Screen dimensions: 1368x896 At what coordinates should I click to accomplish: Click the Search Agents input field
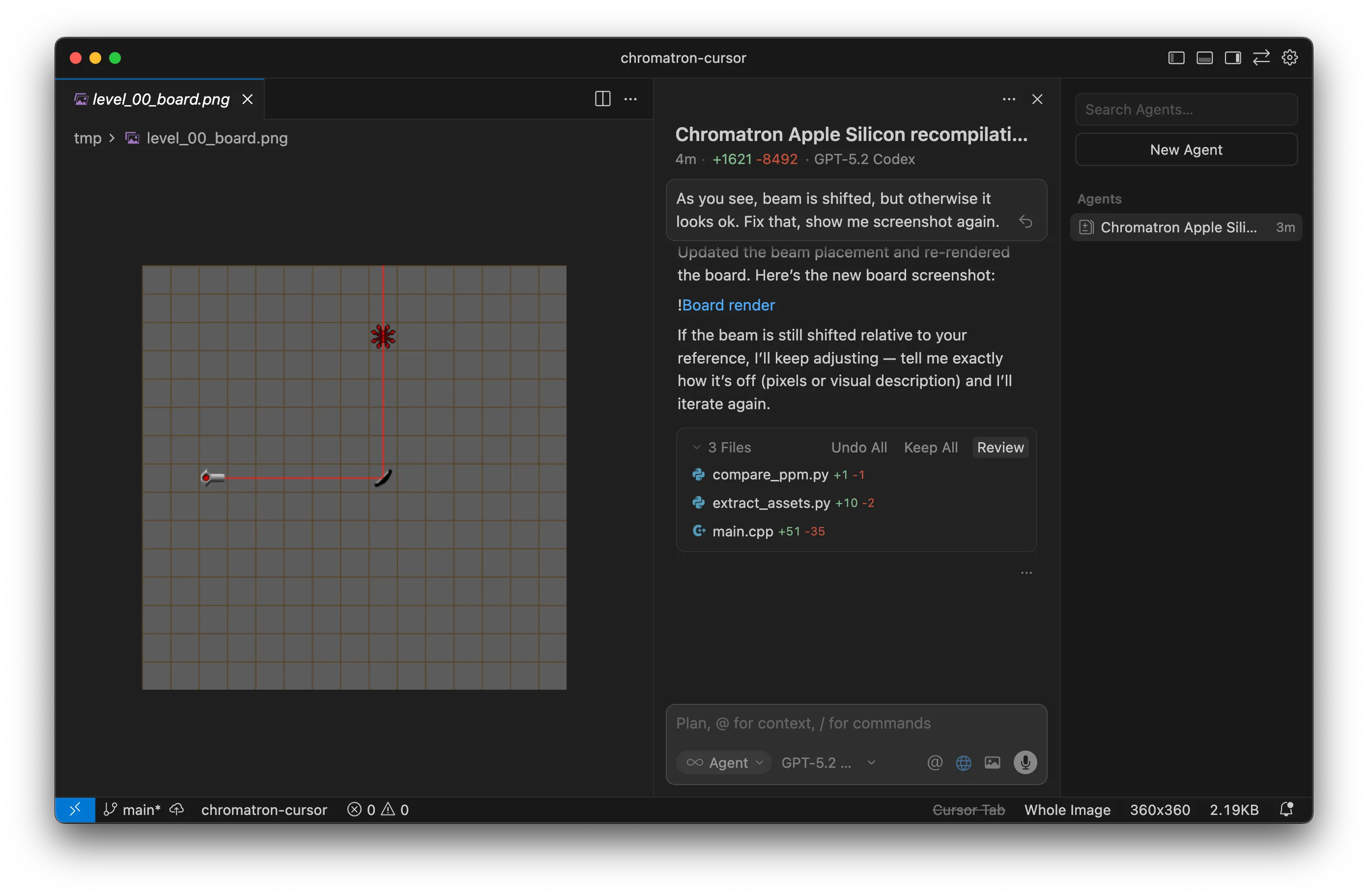point(1185,109)
